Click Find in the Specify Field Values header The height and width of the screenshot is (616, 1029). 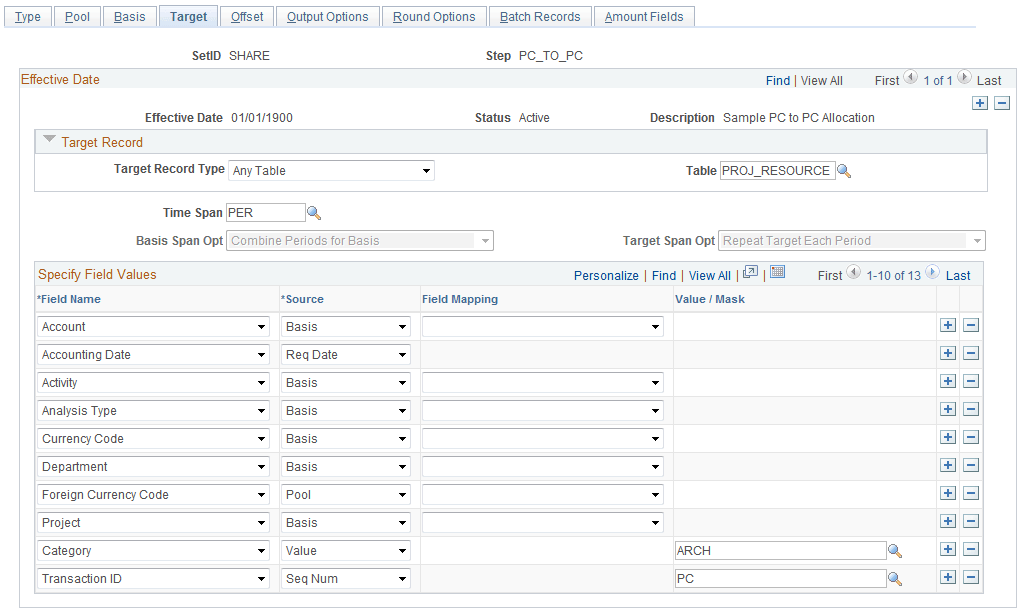(664, 274)
